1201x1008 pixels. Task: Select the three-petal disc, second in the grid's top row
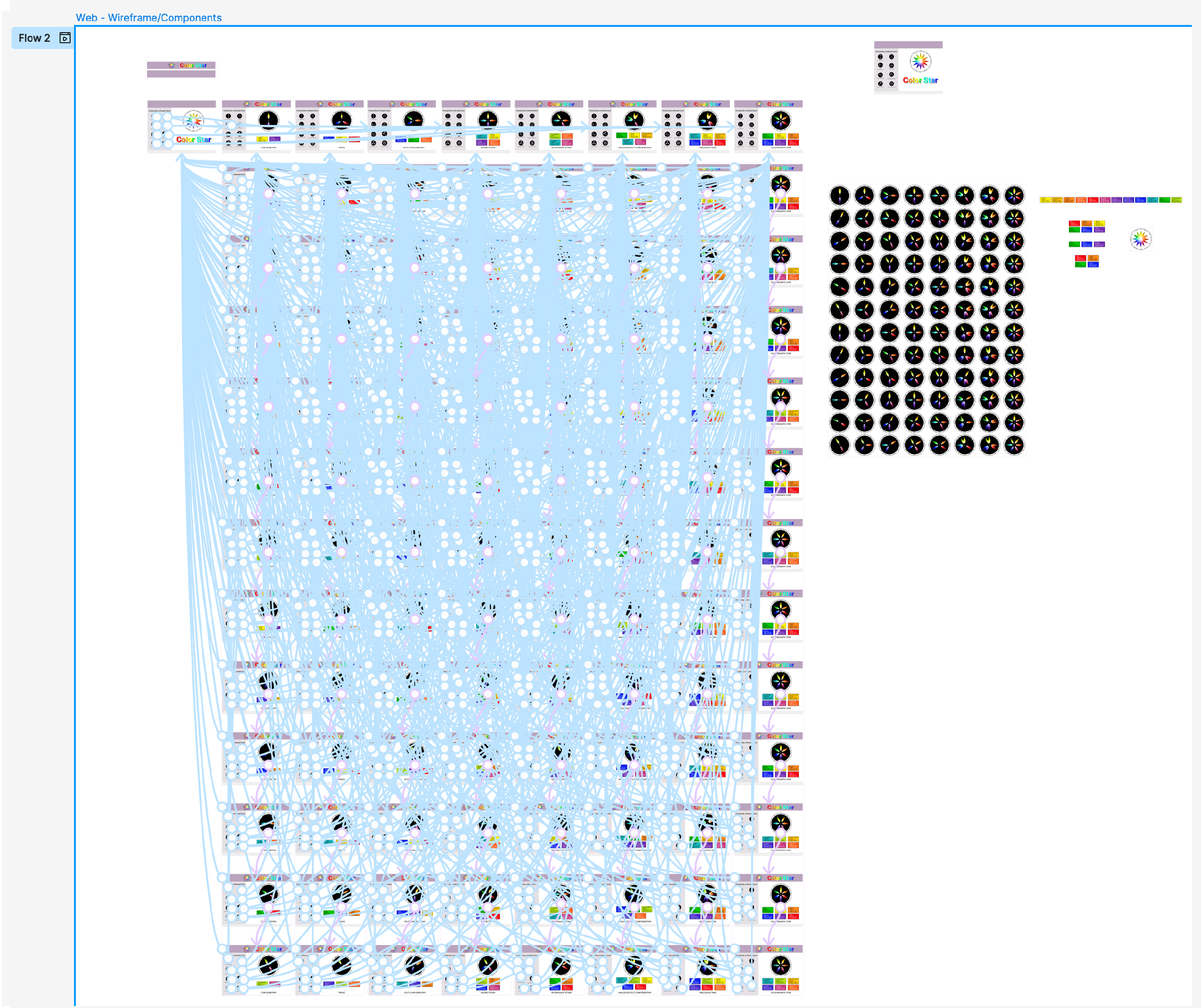point(864,195)
